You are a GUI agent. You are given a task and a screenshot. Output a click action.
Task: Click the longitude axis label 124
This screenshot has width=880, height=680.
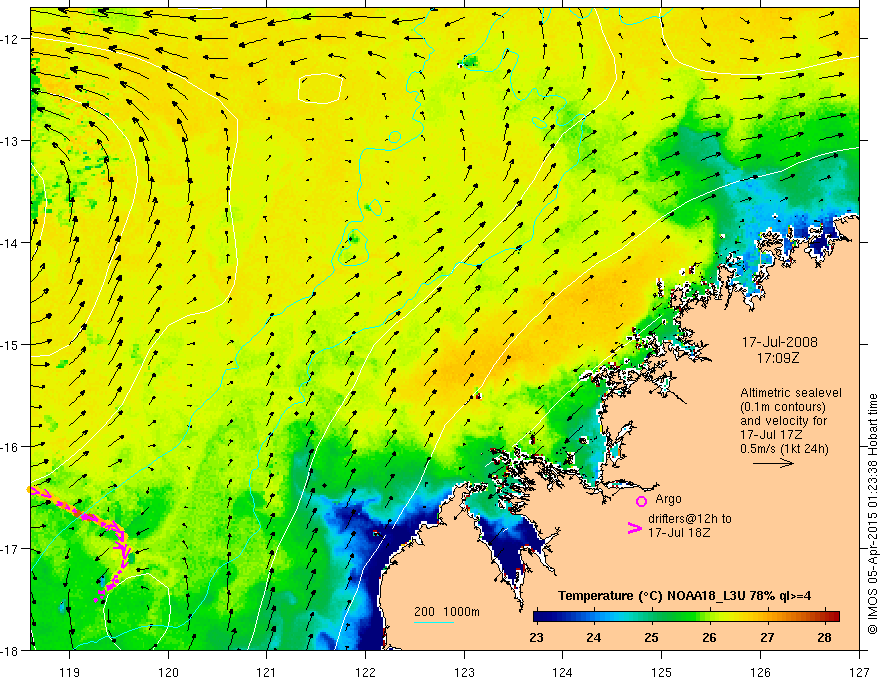tap(563, 672)
